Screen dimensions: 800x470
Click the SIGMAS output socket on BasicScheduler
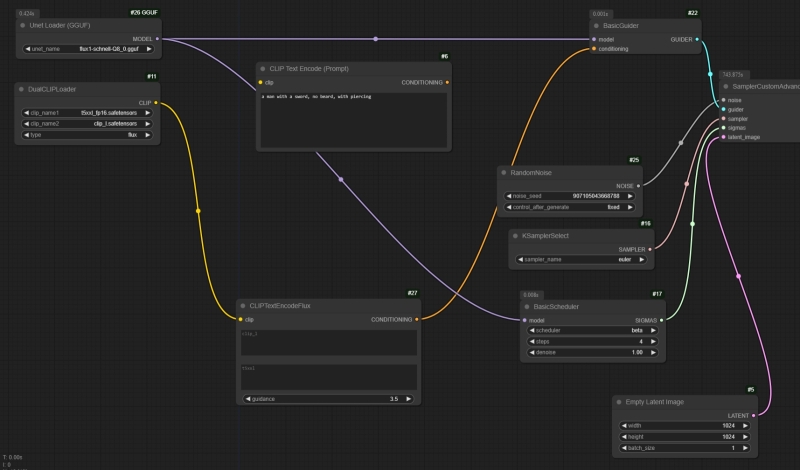[x=662, y=320]
